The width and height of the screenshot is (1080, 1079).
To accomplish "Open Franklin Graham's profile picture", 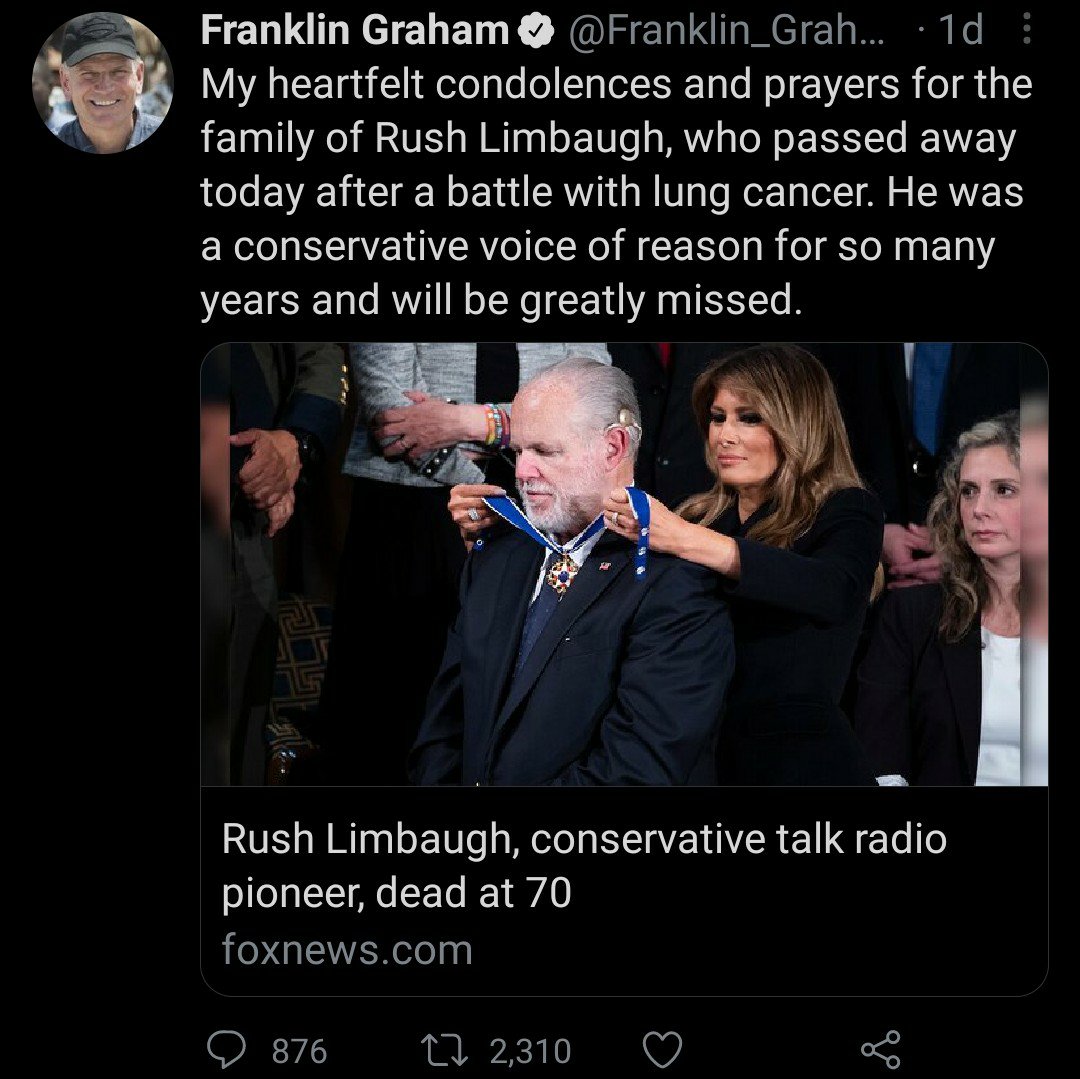I will pyautogui.click(x=103, y=82).
